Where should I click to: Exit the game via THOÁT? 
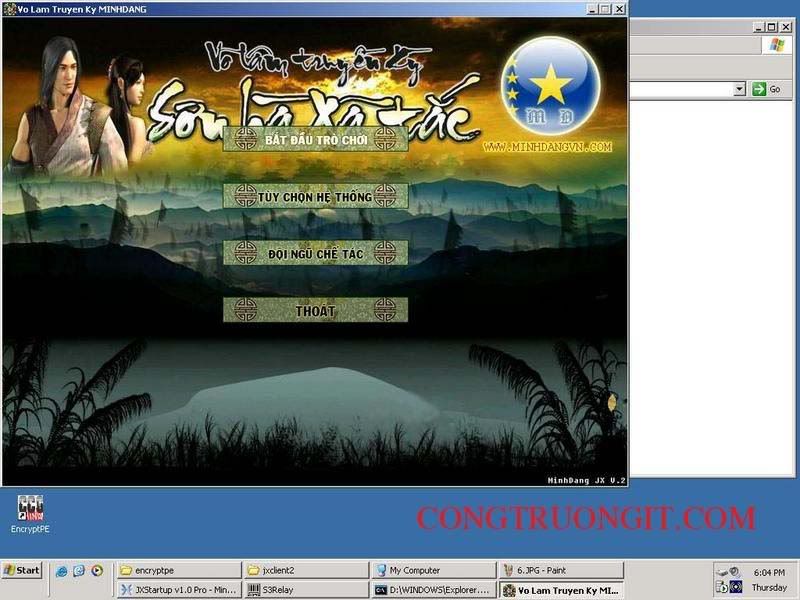pyautogui.click(x=315, y=310)
